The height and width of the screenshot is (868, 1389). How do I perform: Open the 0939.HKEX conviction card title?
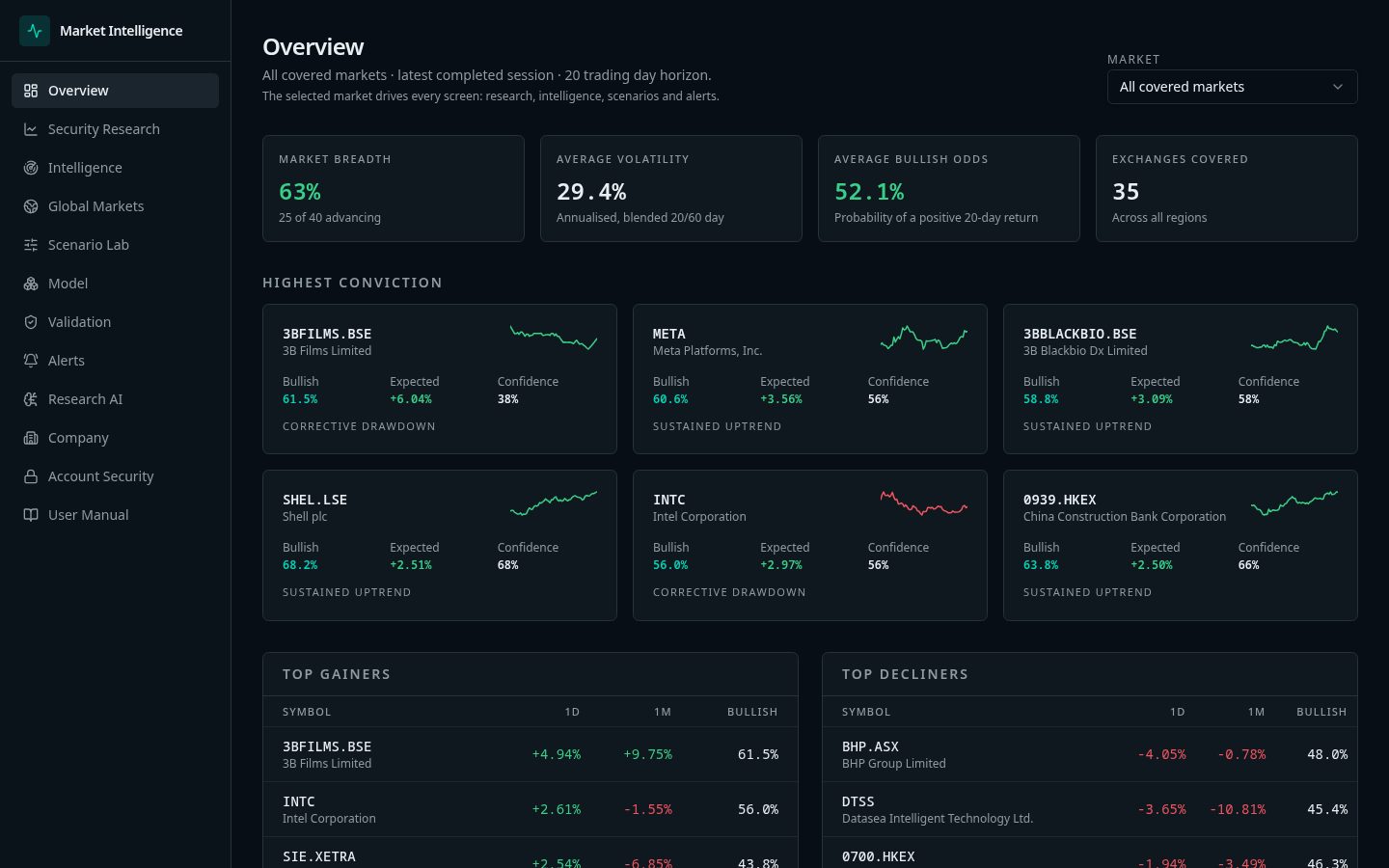[x=1060, y=500]
